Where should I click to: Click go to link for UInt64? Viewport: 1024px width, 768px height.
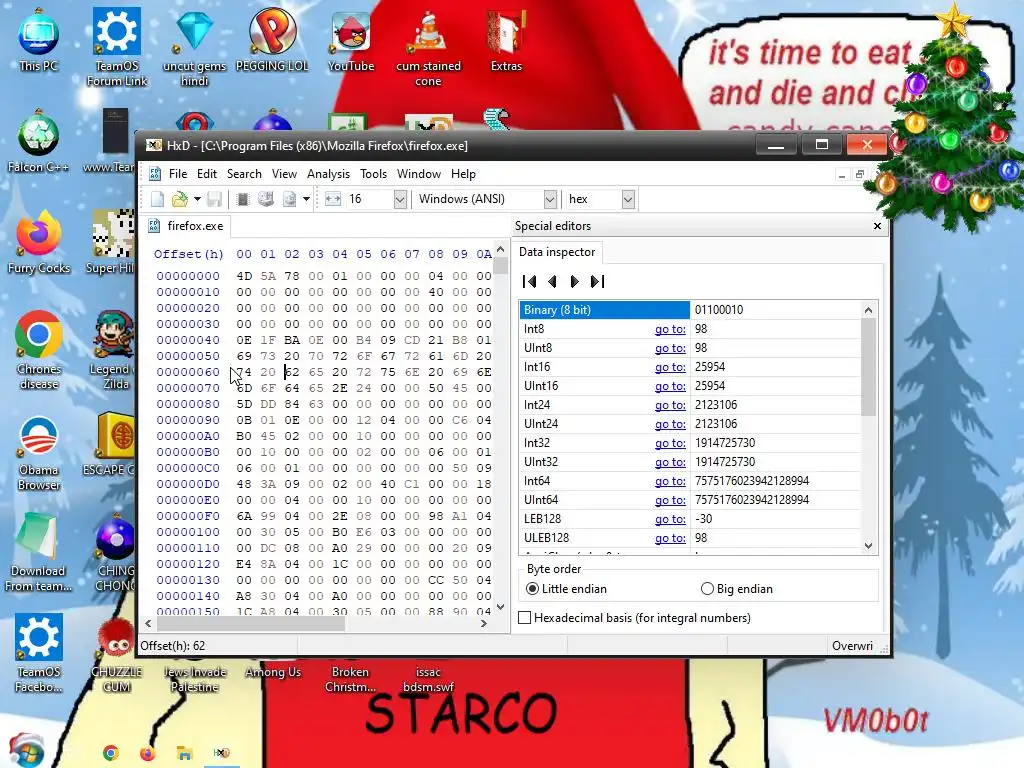coord(670,500)
